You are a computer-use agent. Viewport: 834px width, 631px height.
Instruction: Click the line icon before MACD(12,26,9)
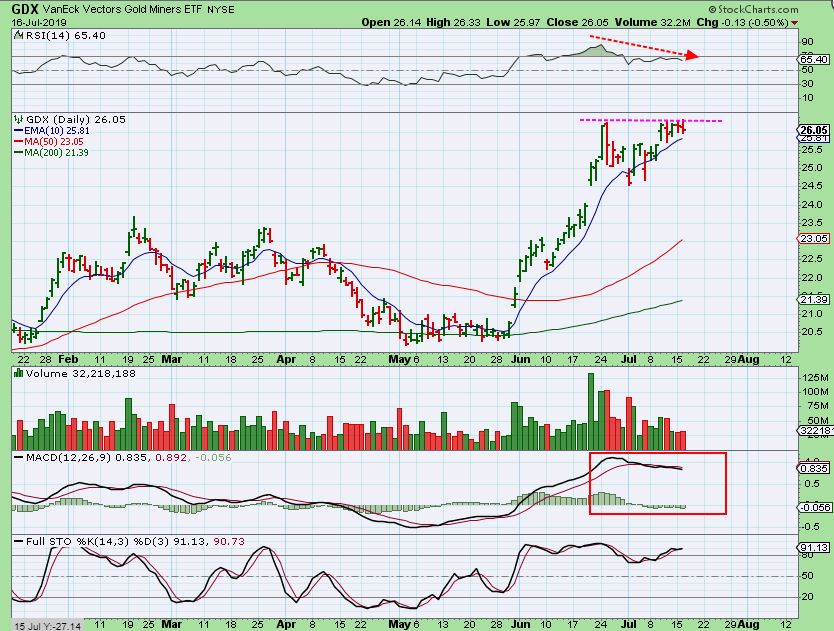pyautogui.click(x=19, y=458)
